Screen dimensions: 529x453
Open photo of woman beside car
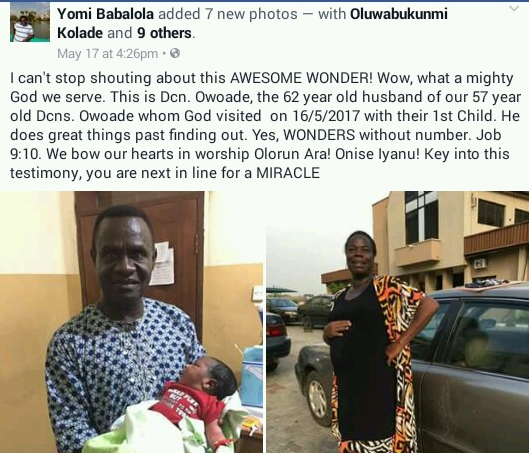coord(398,322)
